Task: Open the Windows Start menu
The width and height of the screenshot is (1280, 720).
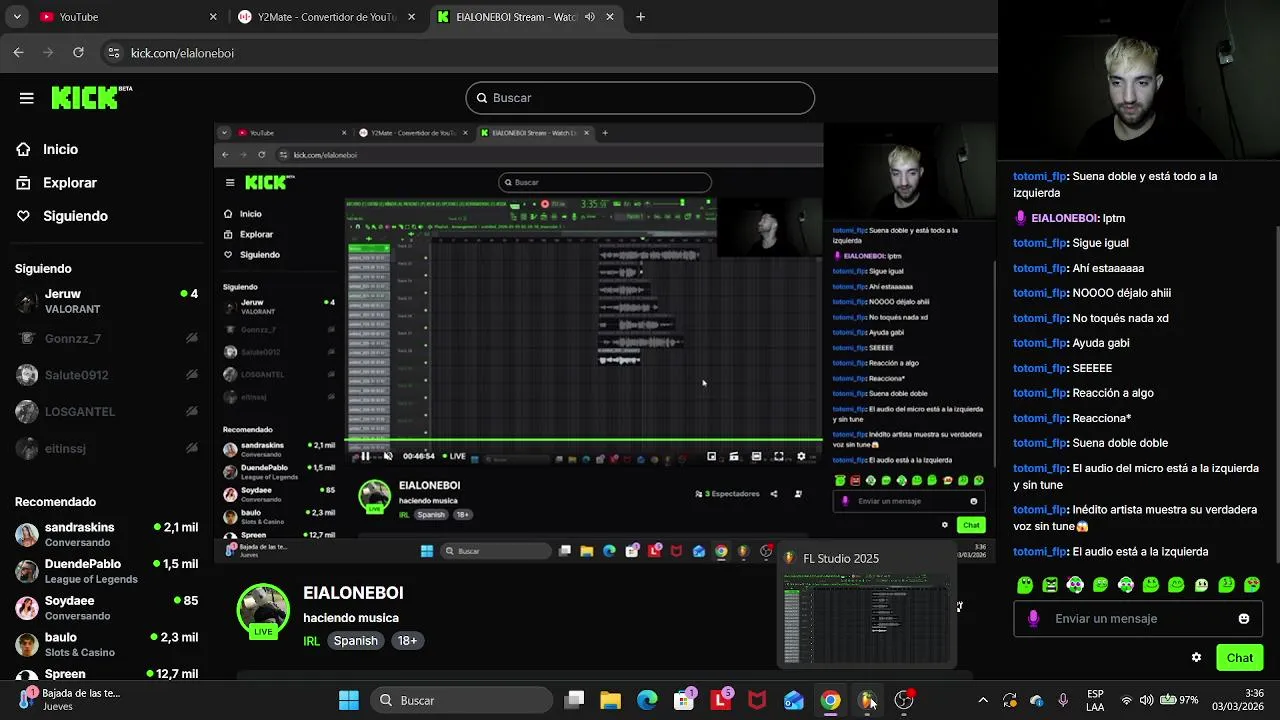Action: [x=349, y=701]
